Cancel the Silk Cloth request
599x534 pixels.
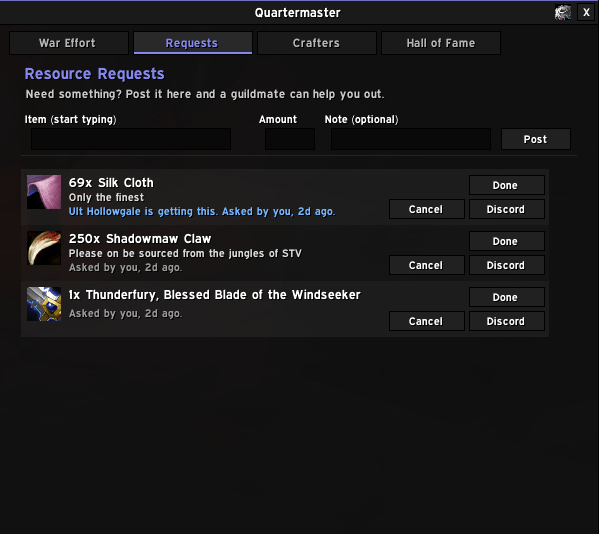(427, 209)
